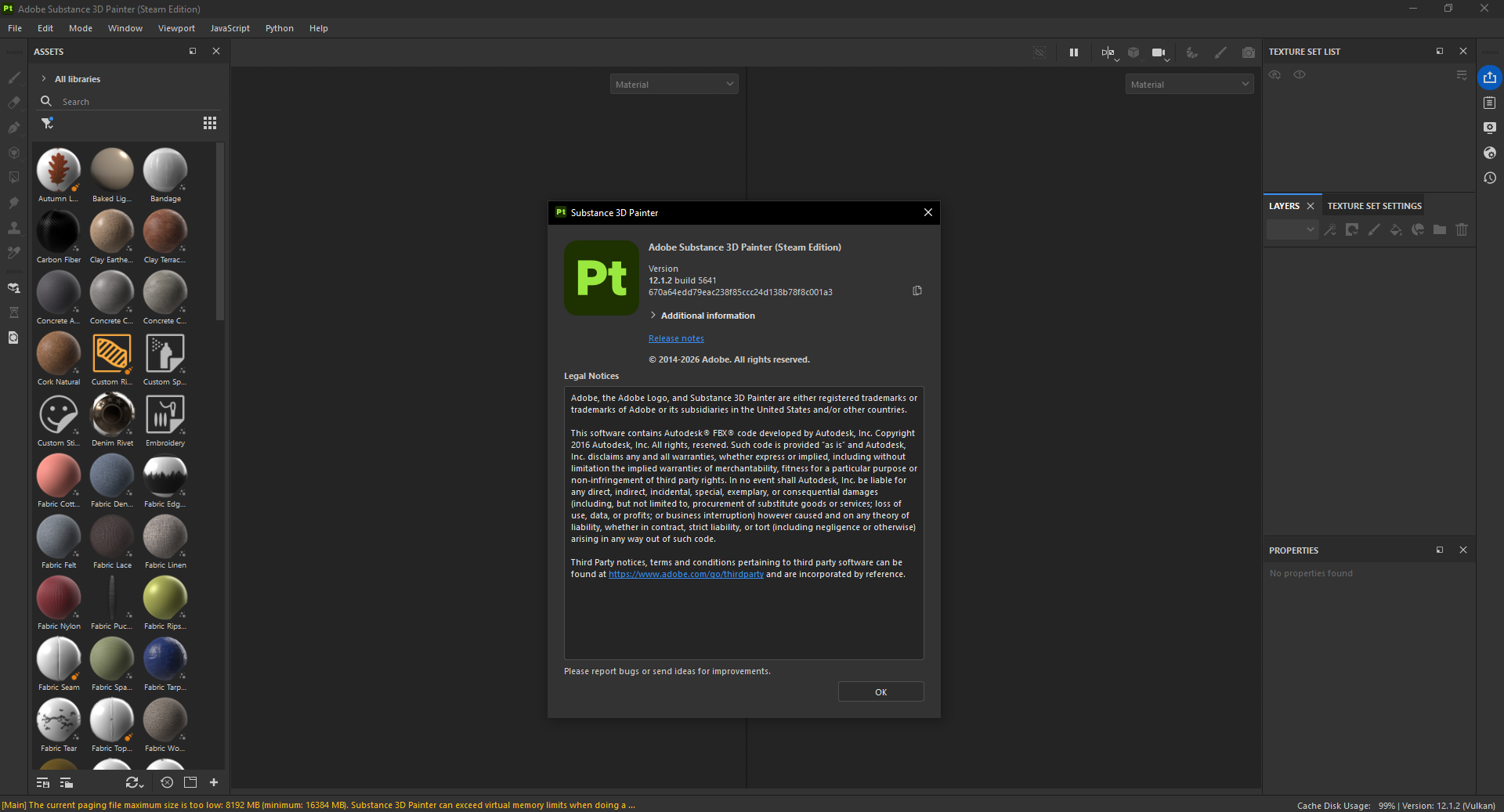Open the asset filter funnel
This screenshot has width=1504, height=812.
click(x=47, y=123)
